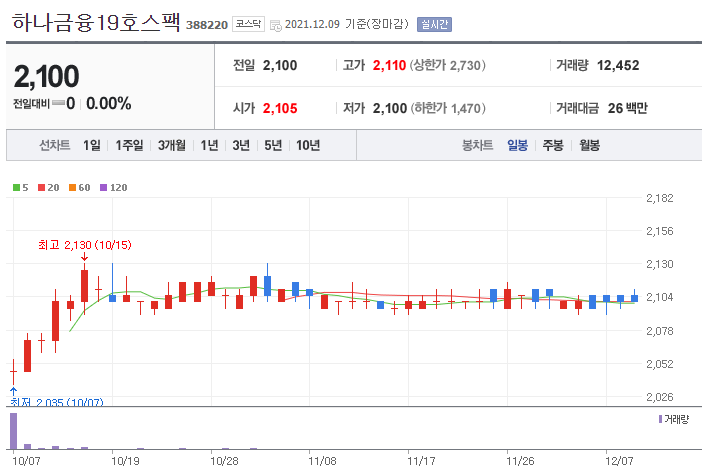Screen dimensions: 702x473
Task: Click the 고가 value 2,110
Action: (x=389, y=65)
